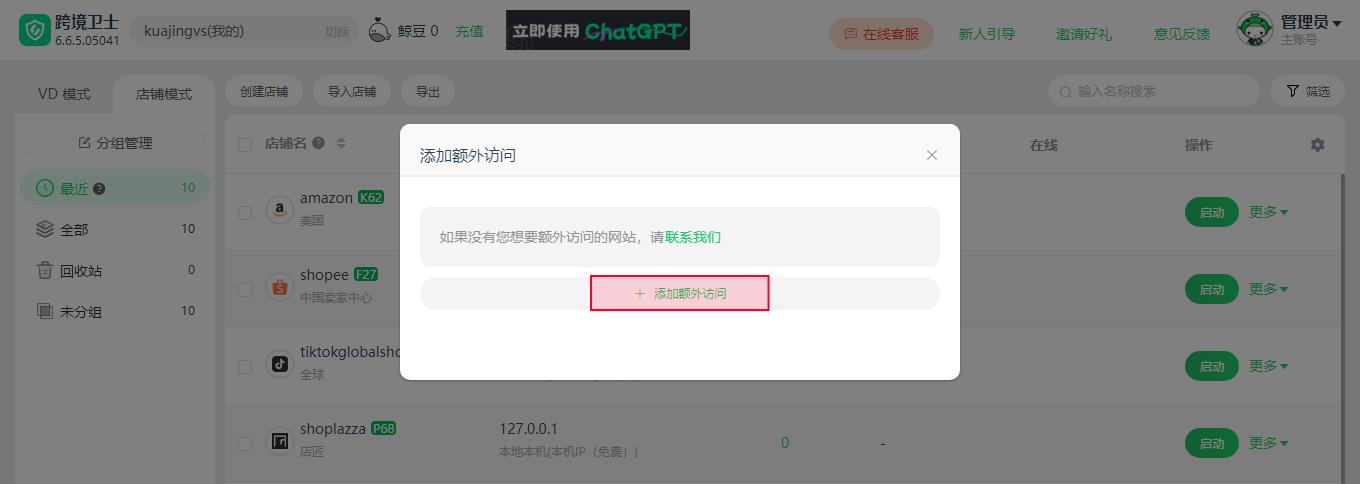The width and height of the screenshot is (1360, 484).
Task: Click the shopee store logo icon
Action: [280, 288]
